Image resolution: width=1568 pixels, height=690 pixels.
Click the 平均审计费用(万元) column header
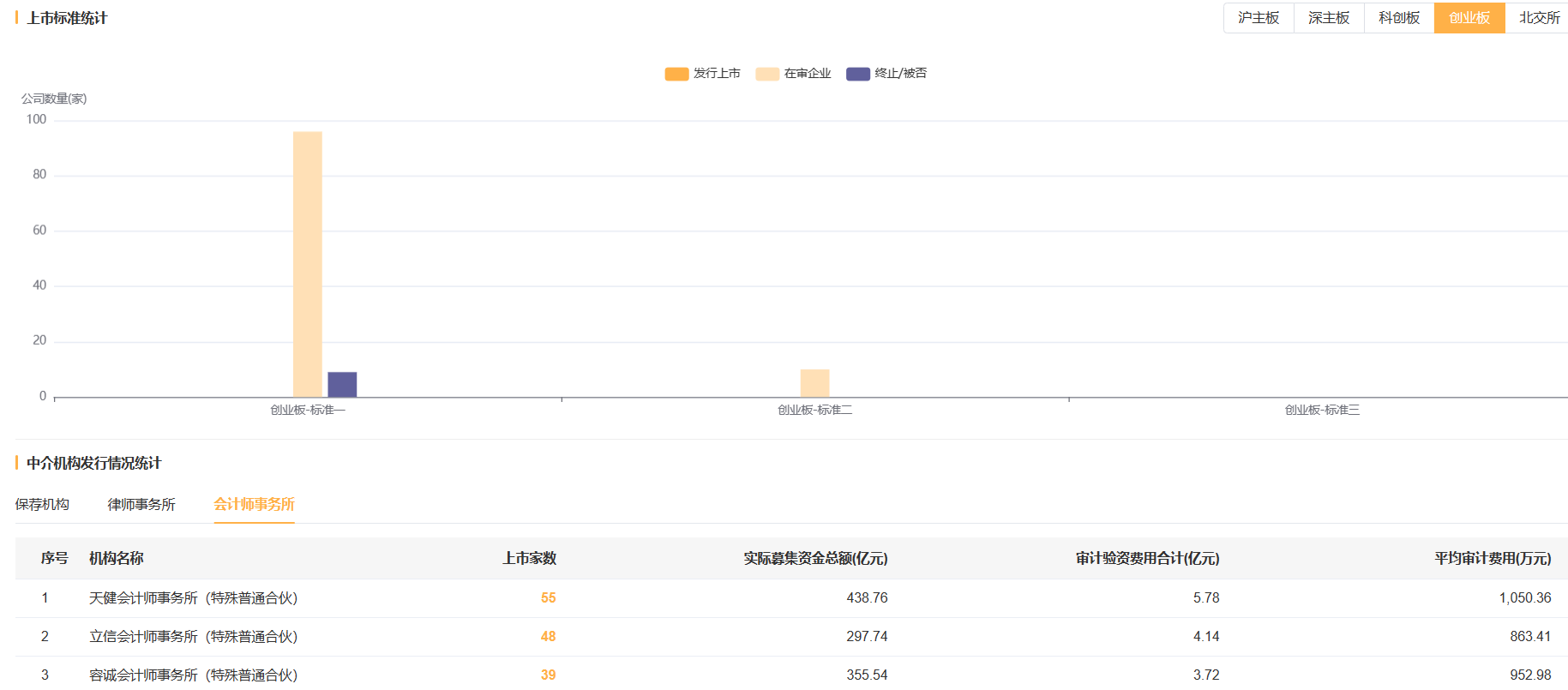1493,559
